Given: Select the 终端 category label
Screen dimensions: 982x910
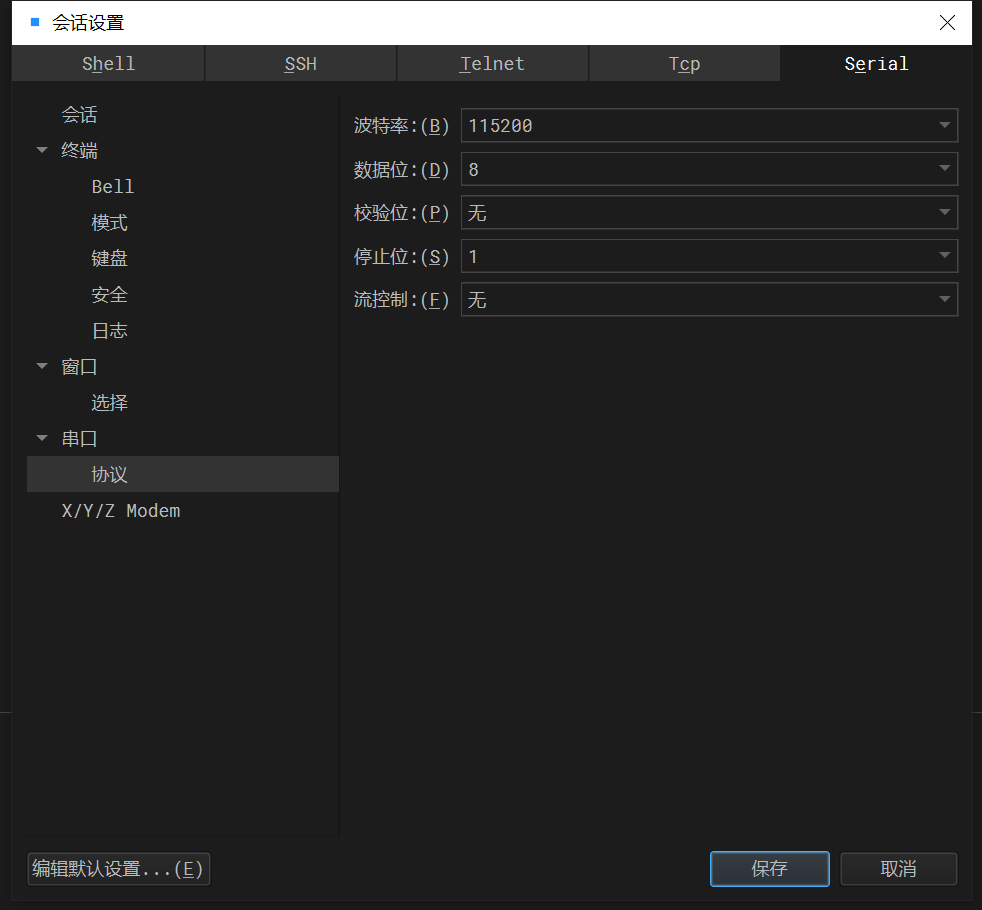Looking at the screenshot, I should coord(80,150).
